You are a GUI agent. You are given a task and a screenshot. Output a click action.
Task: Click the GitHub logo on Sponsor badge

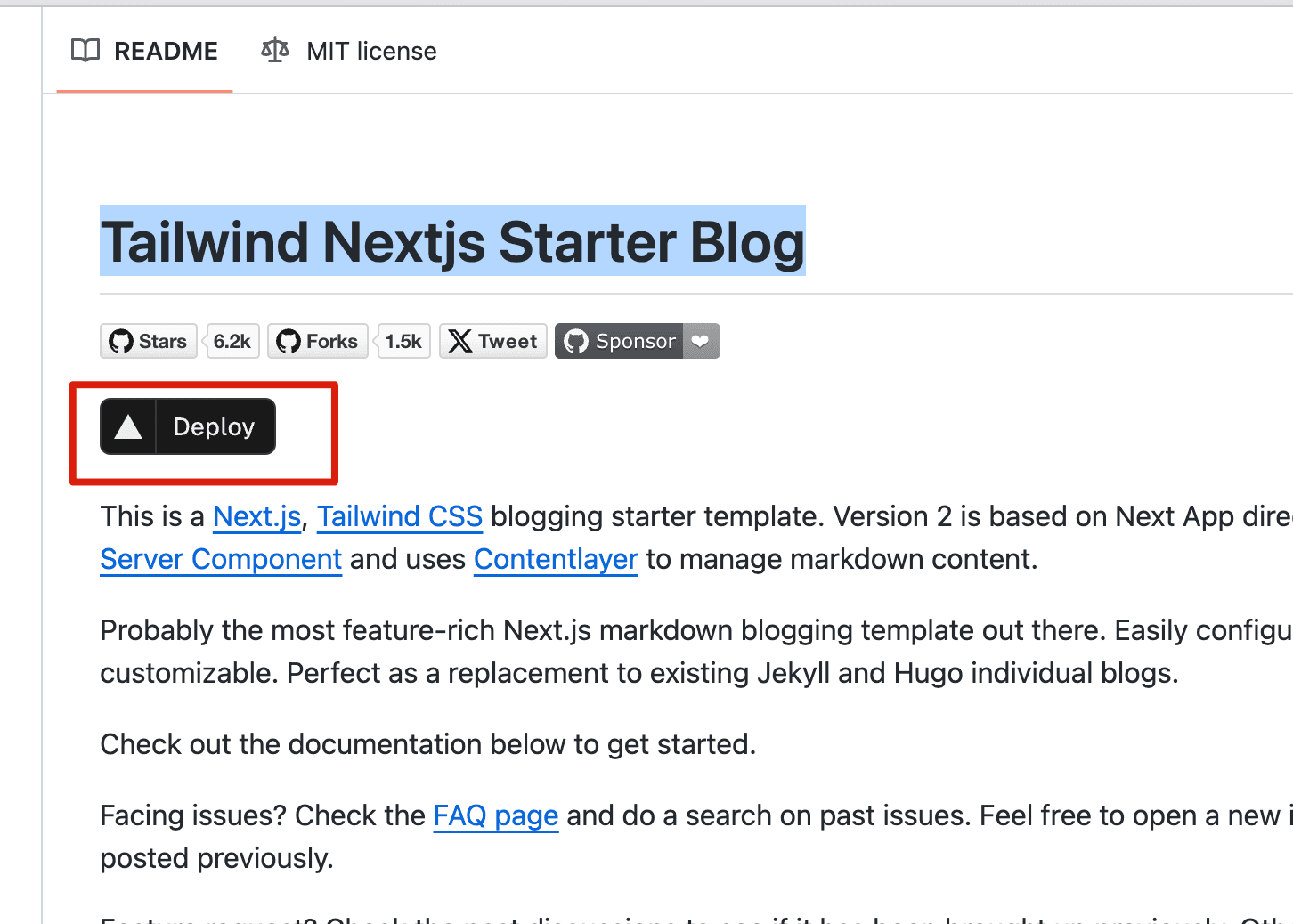tap(577, 342)
